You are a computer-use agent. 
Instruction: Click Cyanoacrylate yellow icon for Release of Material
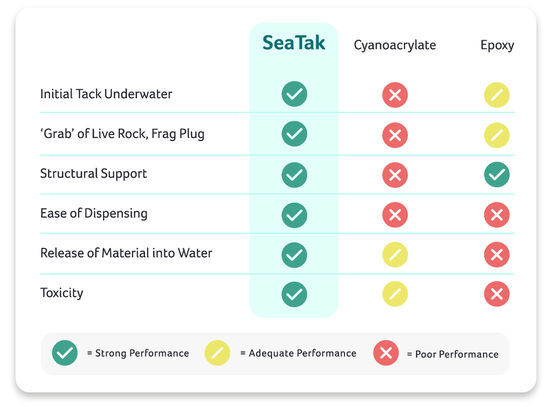coord(395,255)
